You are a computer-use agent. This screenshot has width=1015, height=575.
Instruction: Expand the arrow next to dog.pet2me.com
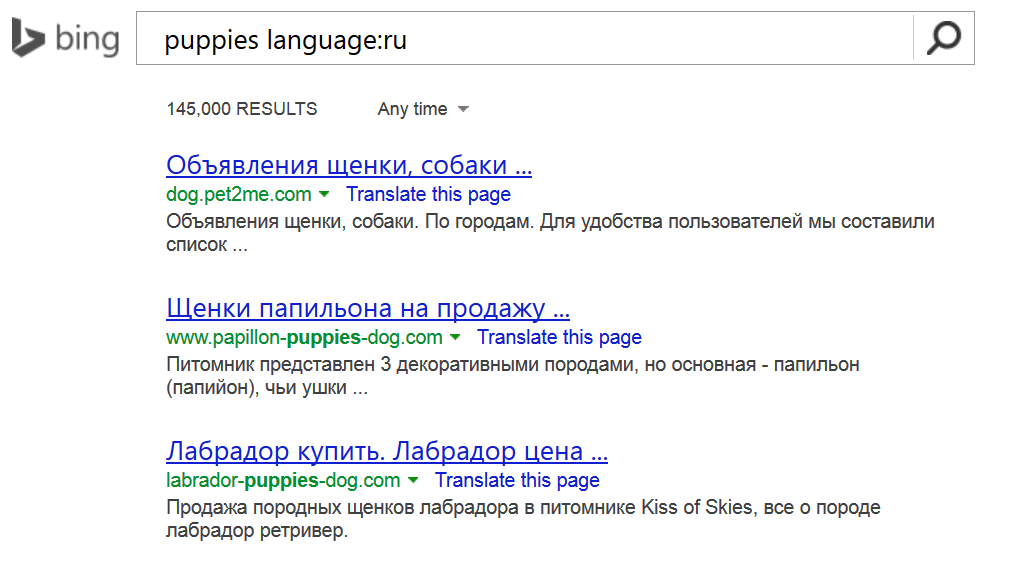pos(324,194)
